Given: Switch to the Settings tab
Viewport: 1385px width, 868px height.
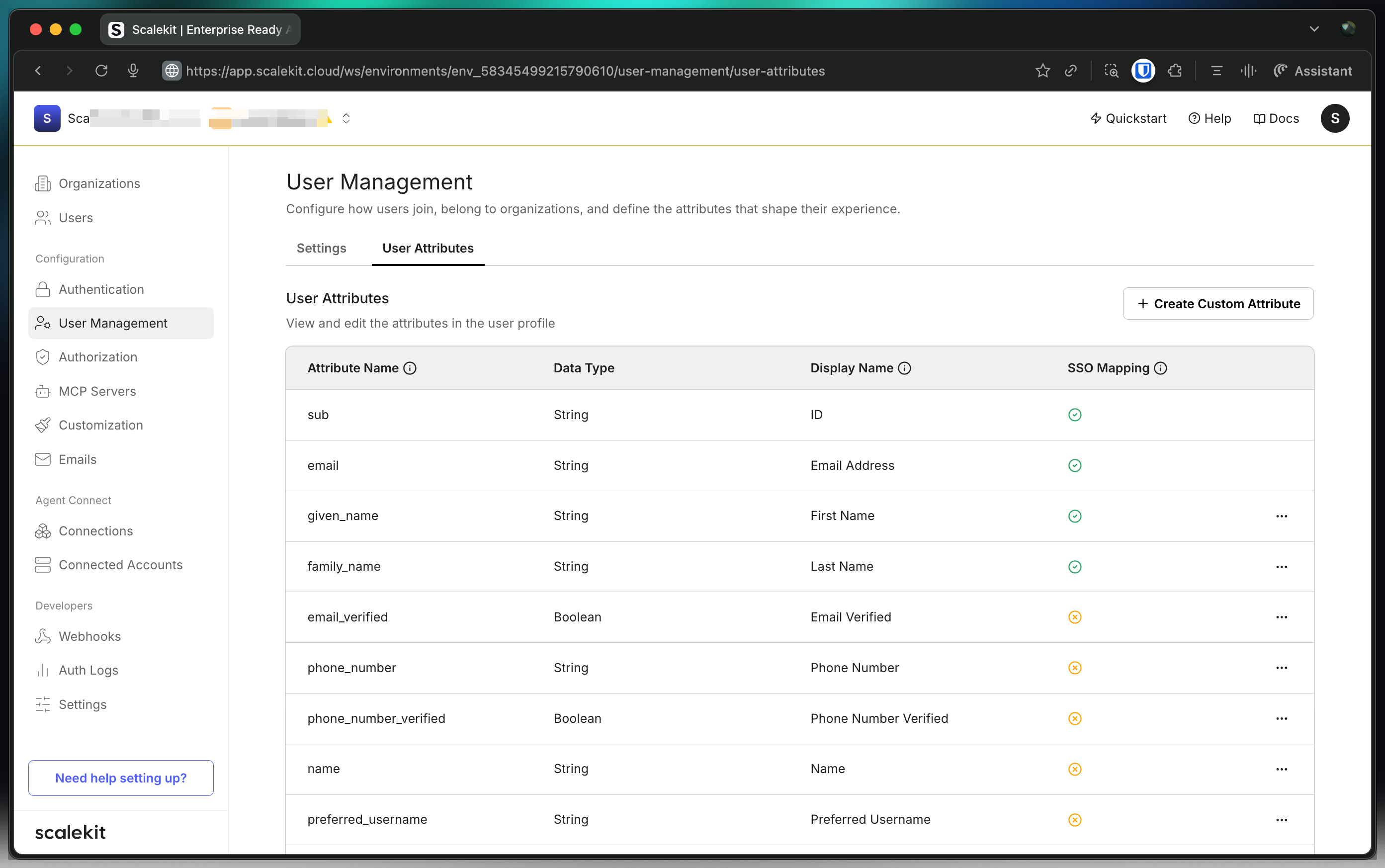Looking at the screenshot, I should pos(322,248).
